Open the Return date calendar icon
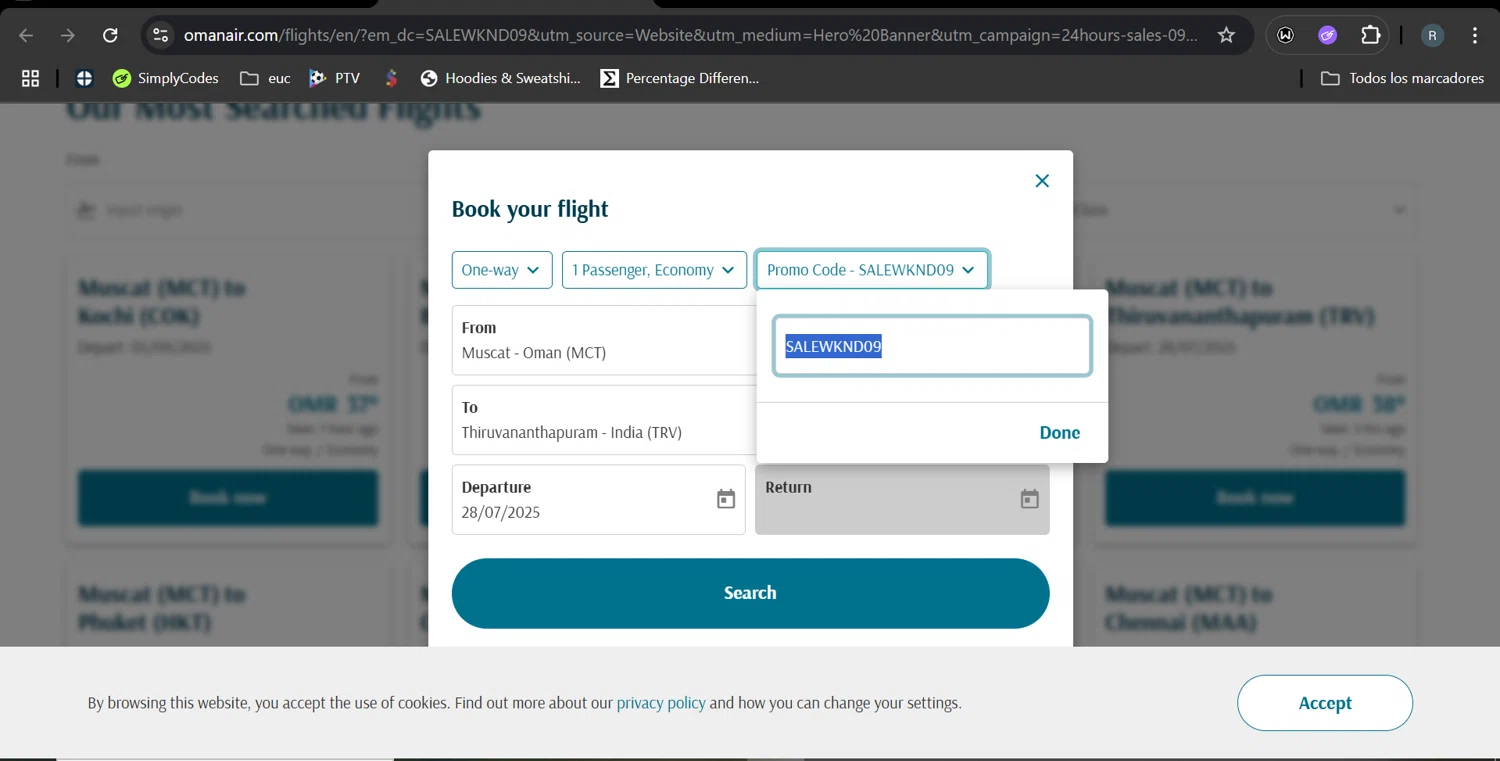The height and width of the screenshot is (761, 1500). pos(1029,499)
